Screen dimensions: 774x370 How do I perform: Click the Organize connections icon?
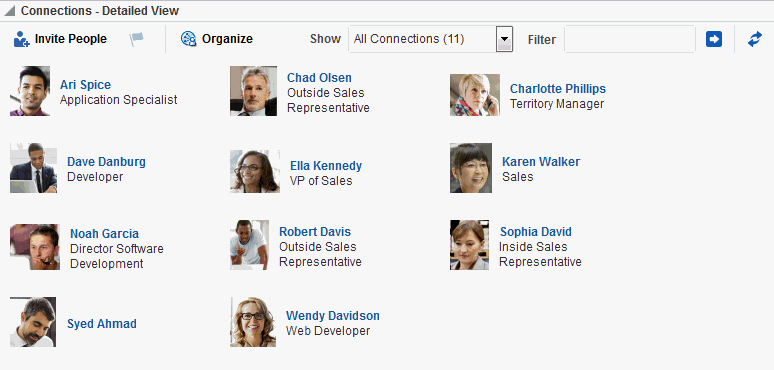coord(189,38)
